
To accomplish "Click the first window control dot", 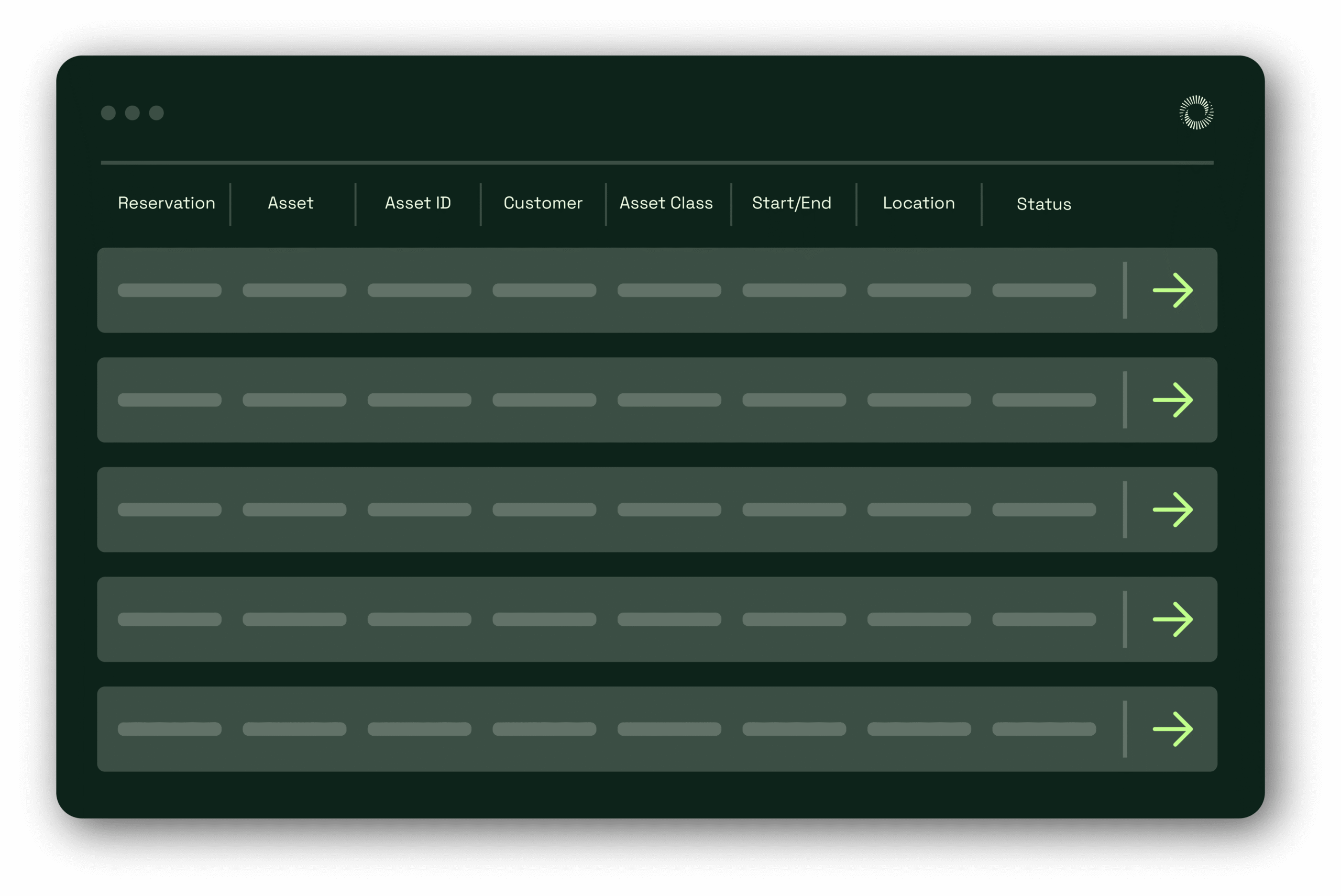I will click(108, 113).
